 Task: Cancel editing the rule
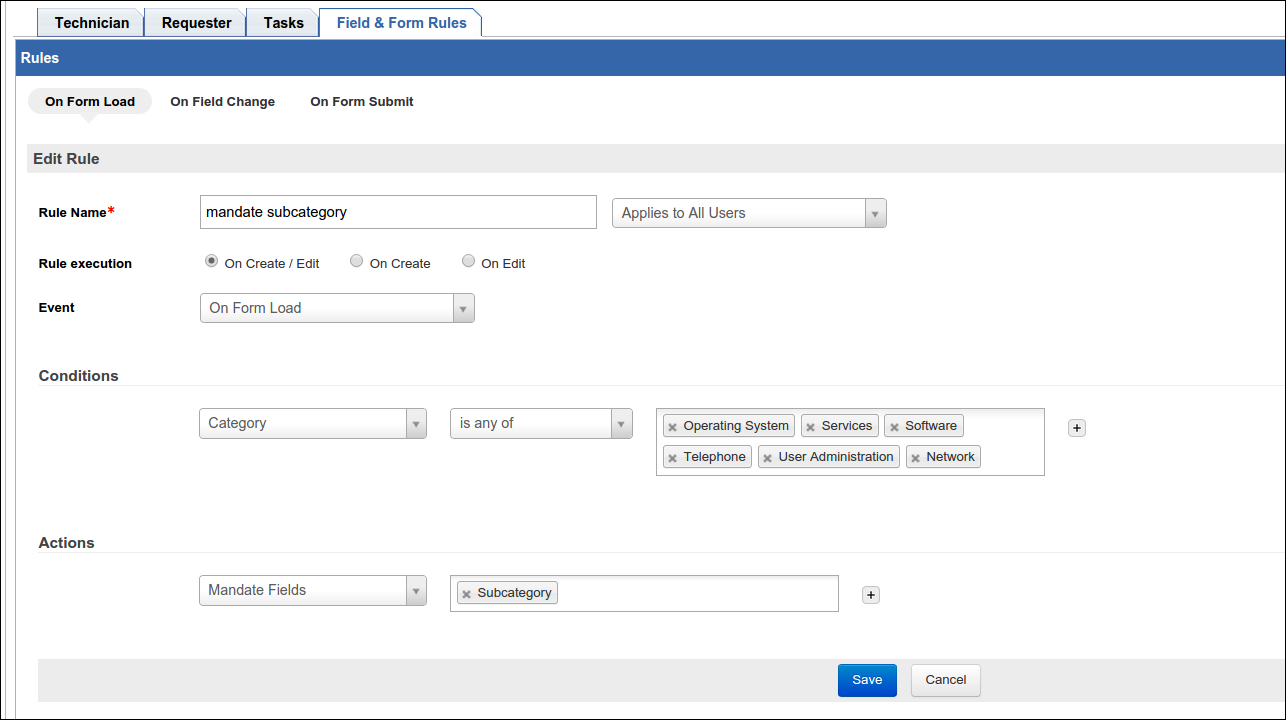(x=945, y=680)
